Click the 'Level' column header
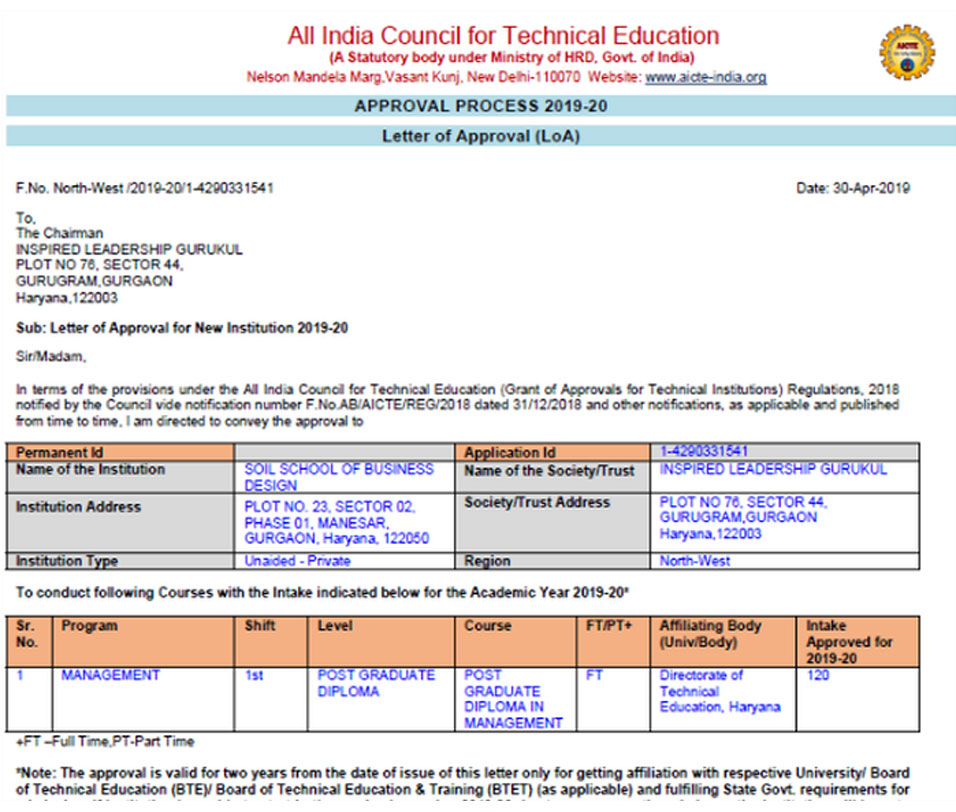 click(381, 641)
